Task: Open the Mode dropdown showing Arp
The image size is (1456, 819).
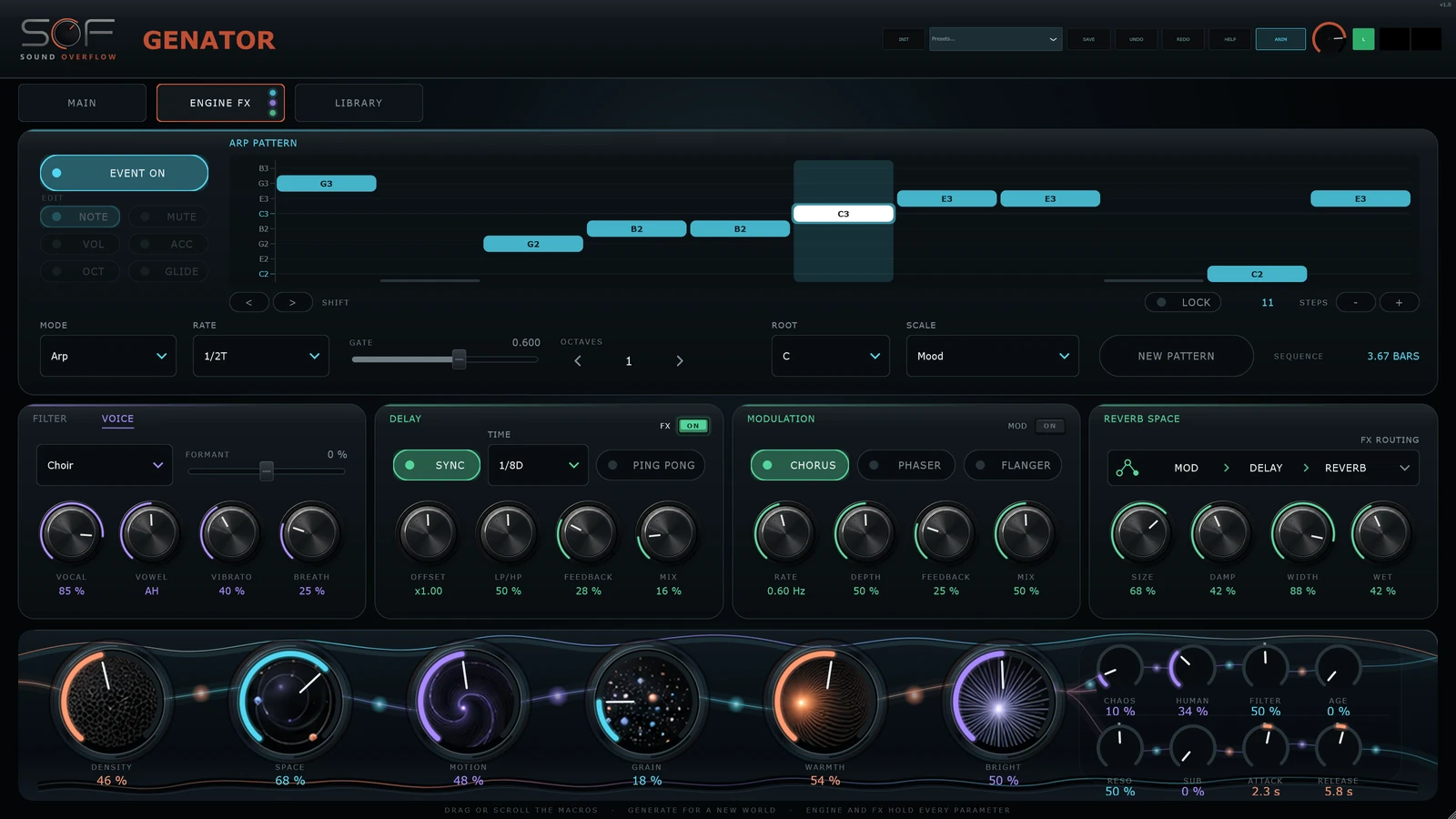Action: pos(108,356)
